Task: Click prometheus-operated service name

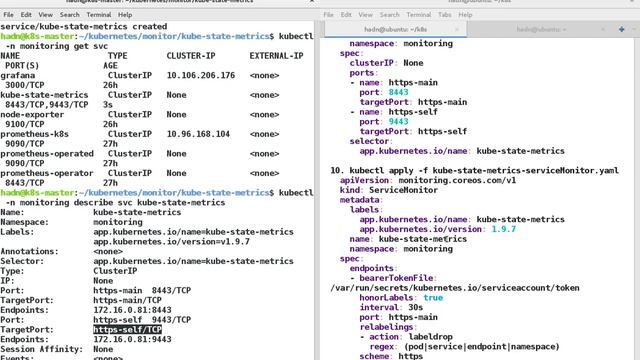Action: [x=47, y=154]
